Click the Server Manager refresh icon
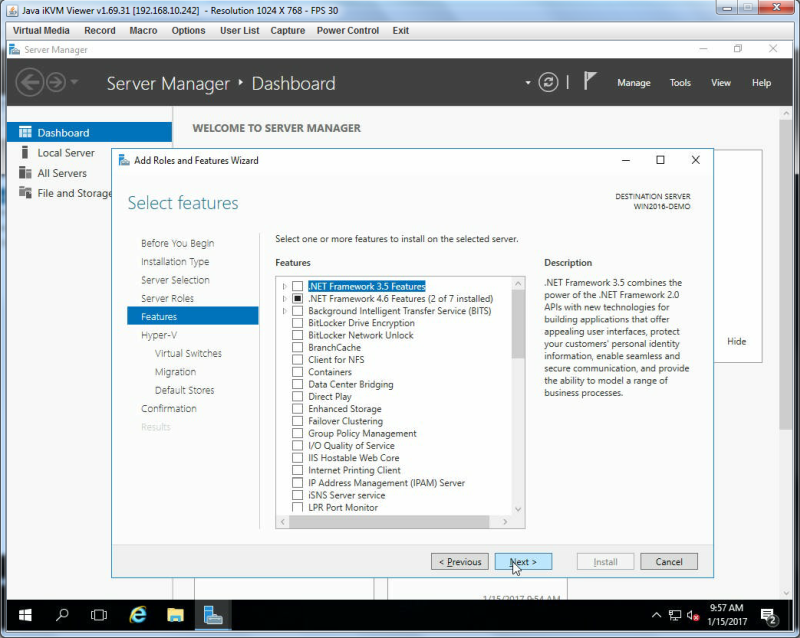 pyautogui.click(x=548, y=82)
